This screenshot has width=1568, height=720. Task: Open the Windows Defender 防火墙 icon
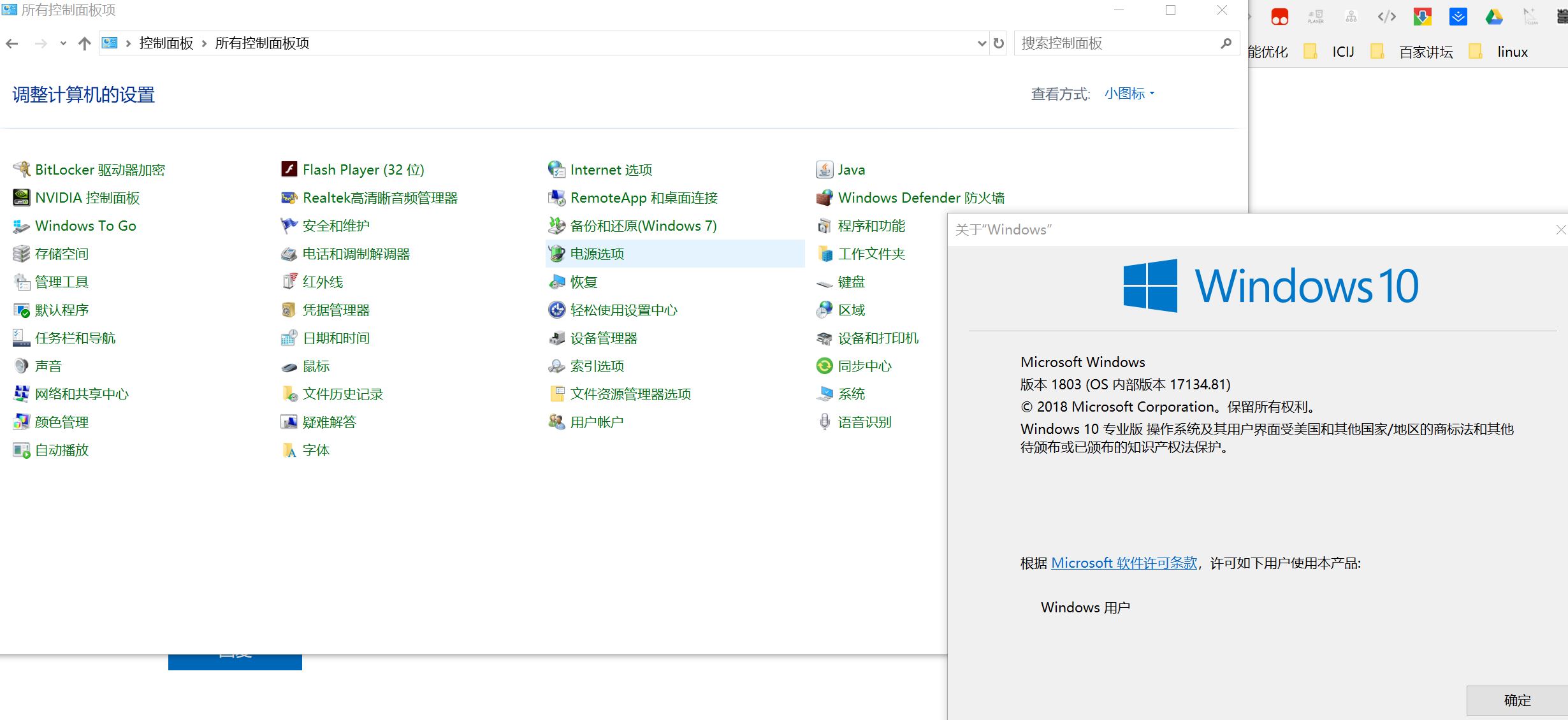[824, 198]
